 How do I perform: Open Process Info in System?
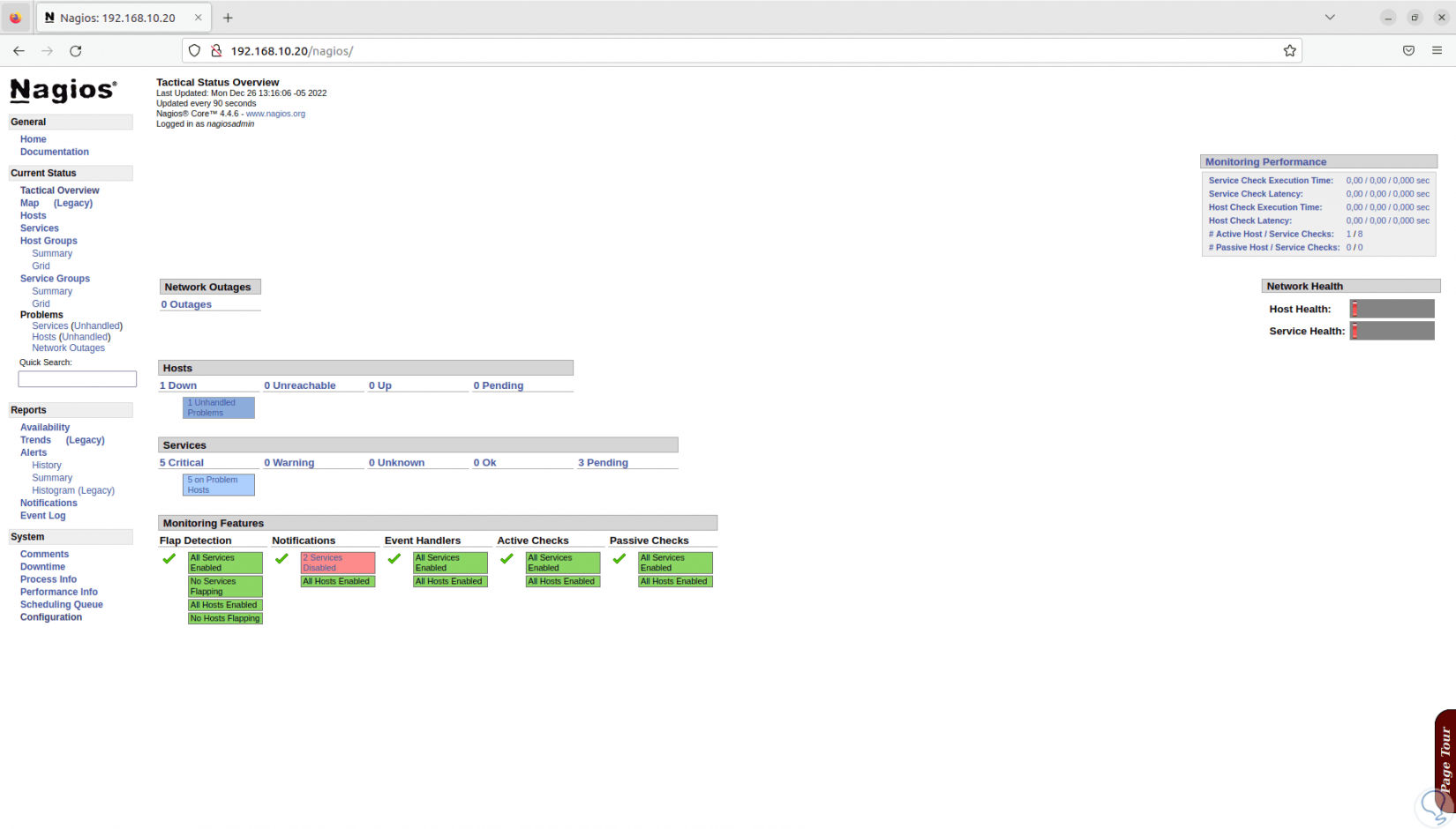(x=49, y=579)
